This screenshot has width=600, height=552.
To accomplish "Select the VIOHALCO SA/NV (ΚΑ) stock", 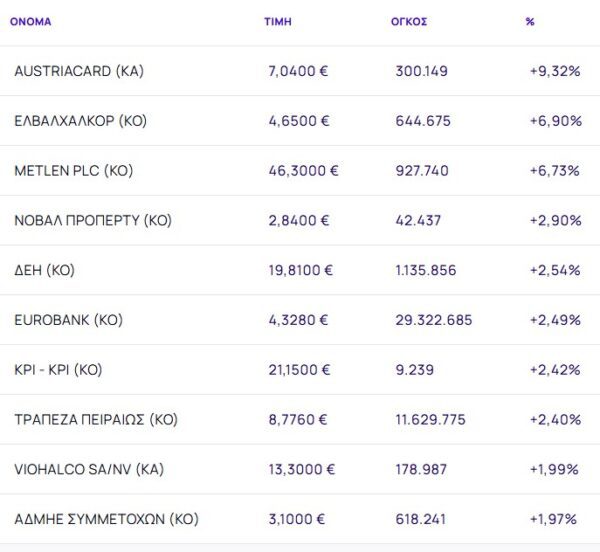I will [x=80, y=470].
